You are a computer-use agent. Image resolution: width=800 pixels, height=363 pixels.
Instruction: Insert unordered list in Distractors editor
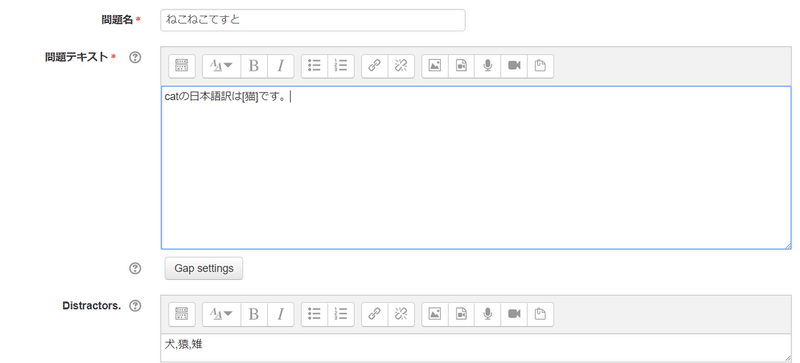coord(314,314)
